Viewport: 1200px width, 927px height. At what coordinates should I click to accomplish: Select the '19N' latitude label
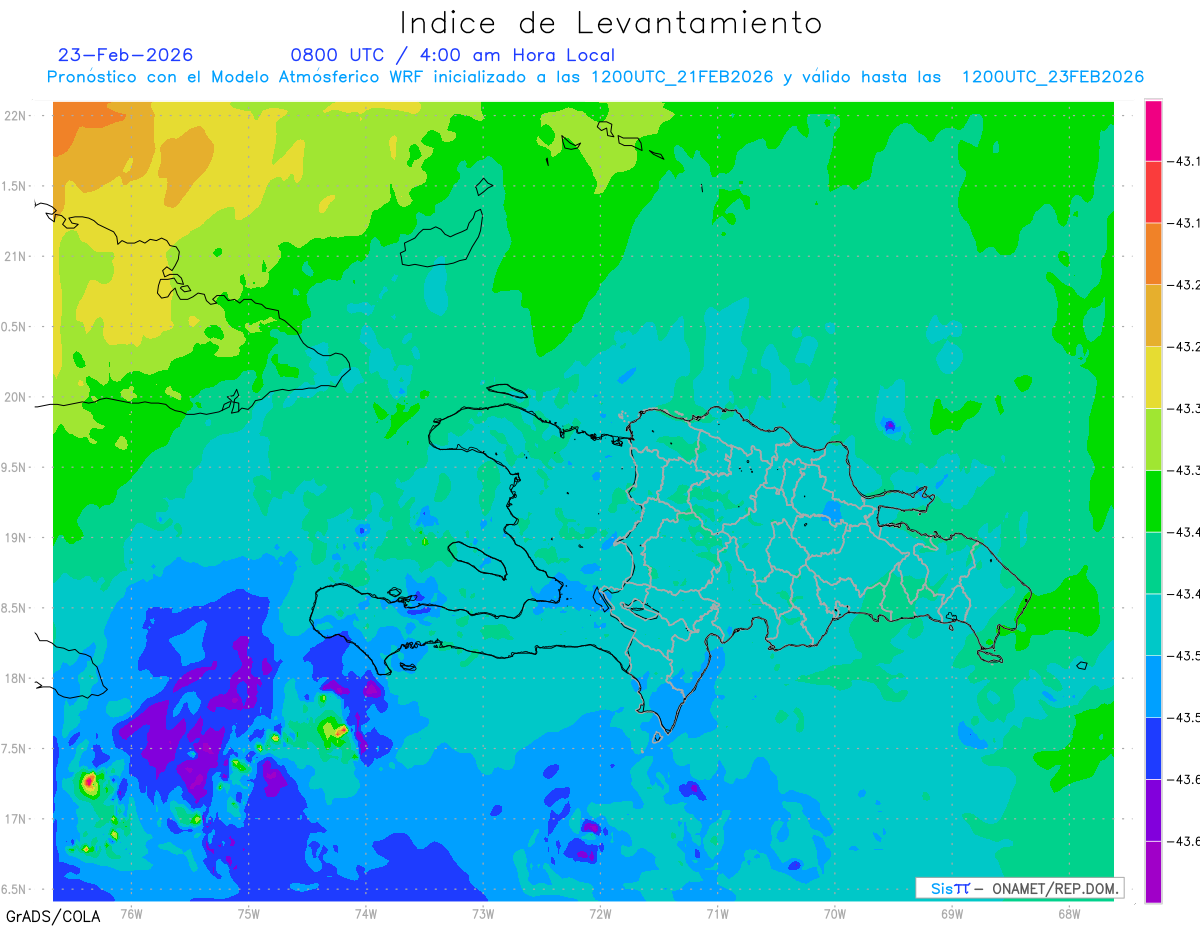(x=14, y=538)
